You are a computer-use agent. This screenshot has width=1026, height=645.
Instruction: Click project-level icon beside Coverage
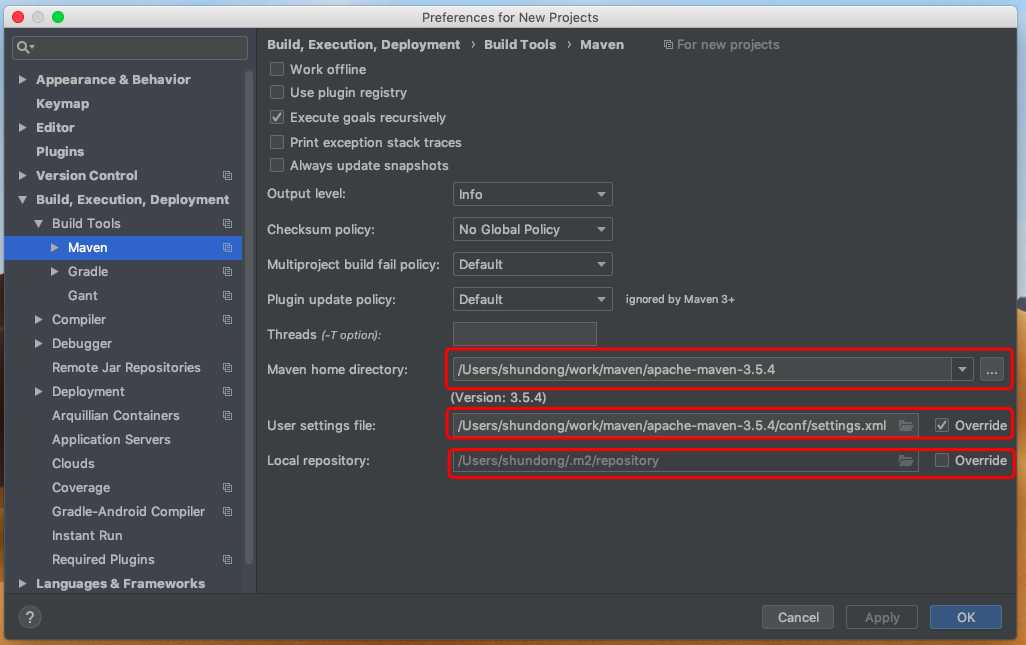[227, 487]
